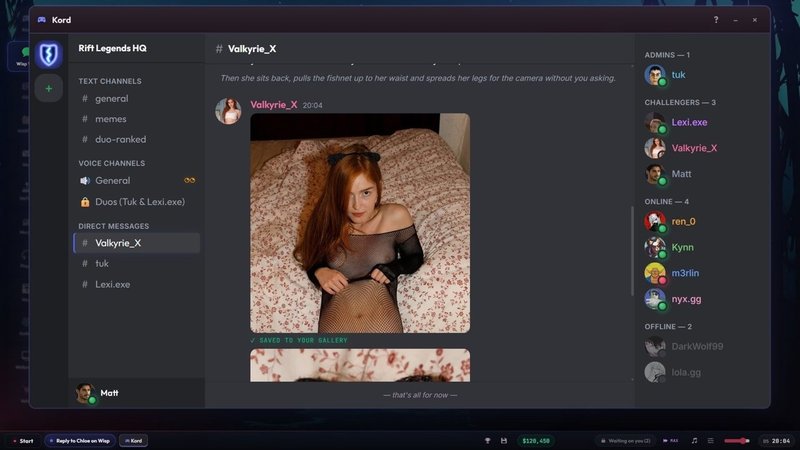Open the help question mark icon
Screen dimensions: 800x450
[716, 20]
